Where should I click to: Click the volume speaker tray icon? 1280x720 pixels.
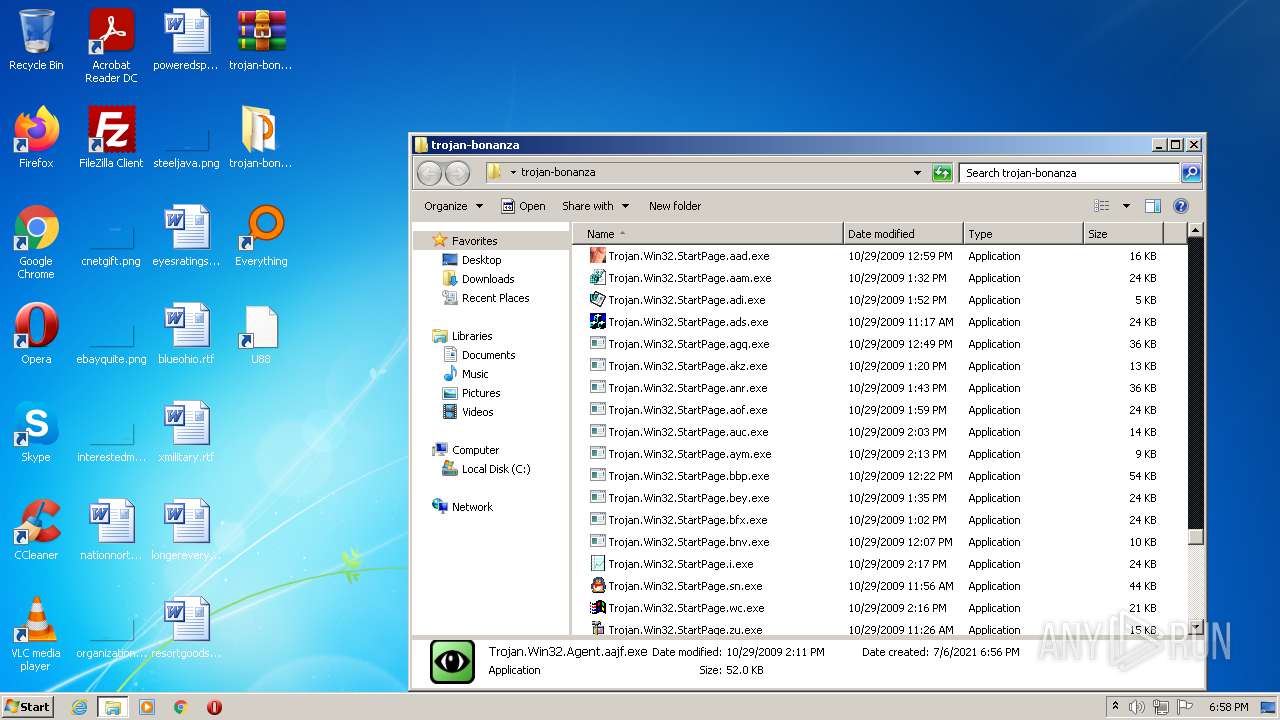(1136, 707)
